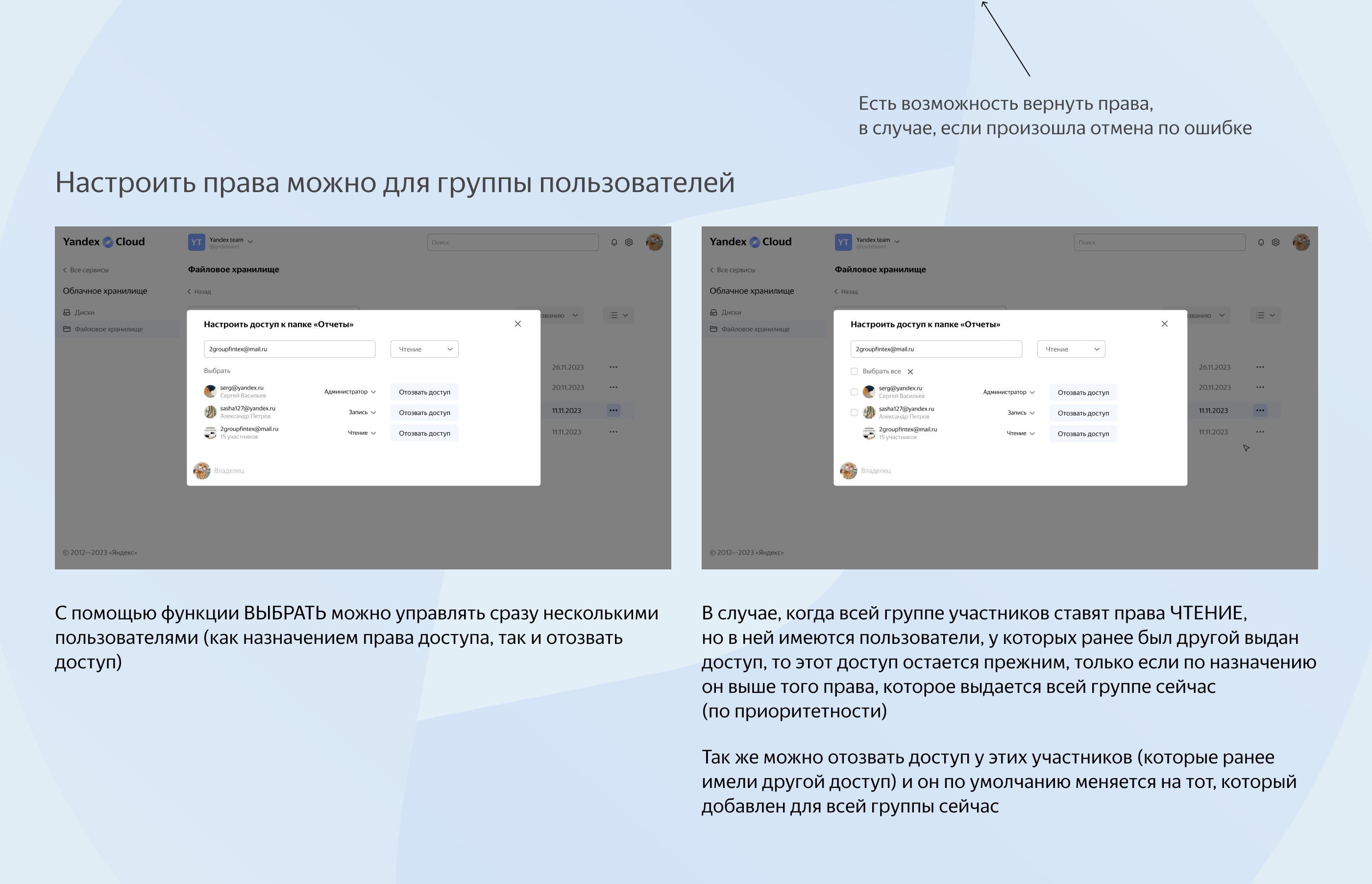Viewport: 1372px width, 884px height.
Task: Check the box beside serg@yandex.ru
Action: click(854, 392)
